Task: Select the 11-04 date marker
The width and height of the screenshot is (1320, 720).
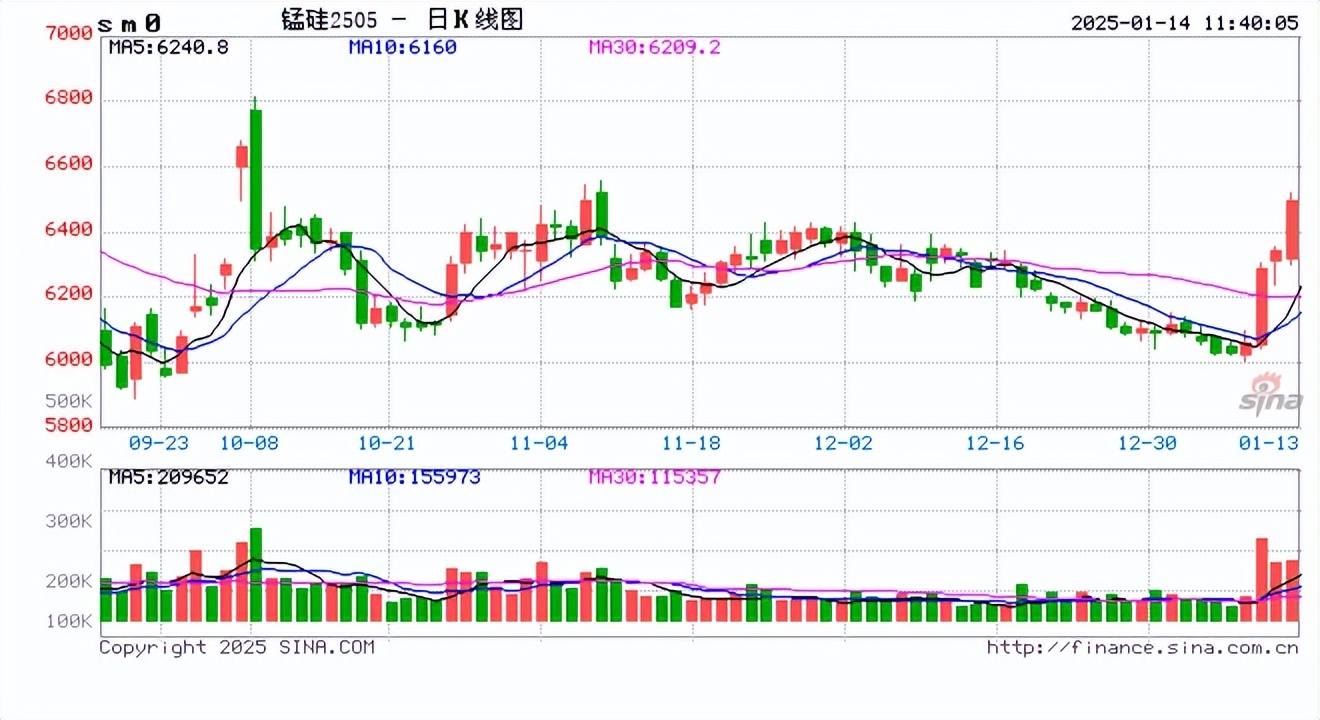Action: coord(540,442)
